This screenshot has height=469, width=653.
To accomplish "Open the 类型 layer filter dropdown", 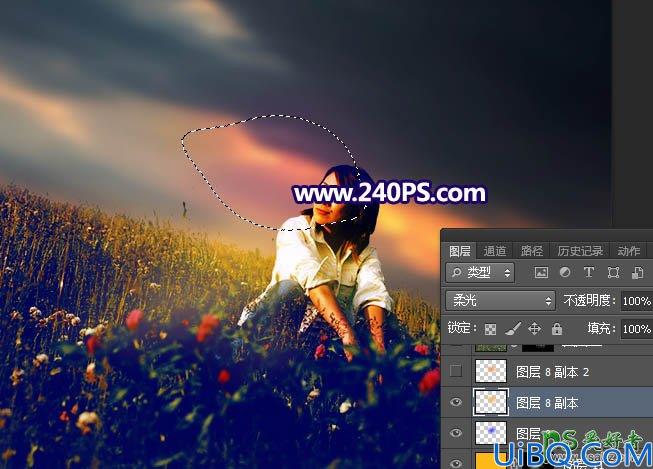I will (x=480, y=272).
